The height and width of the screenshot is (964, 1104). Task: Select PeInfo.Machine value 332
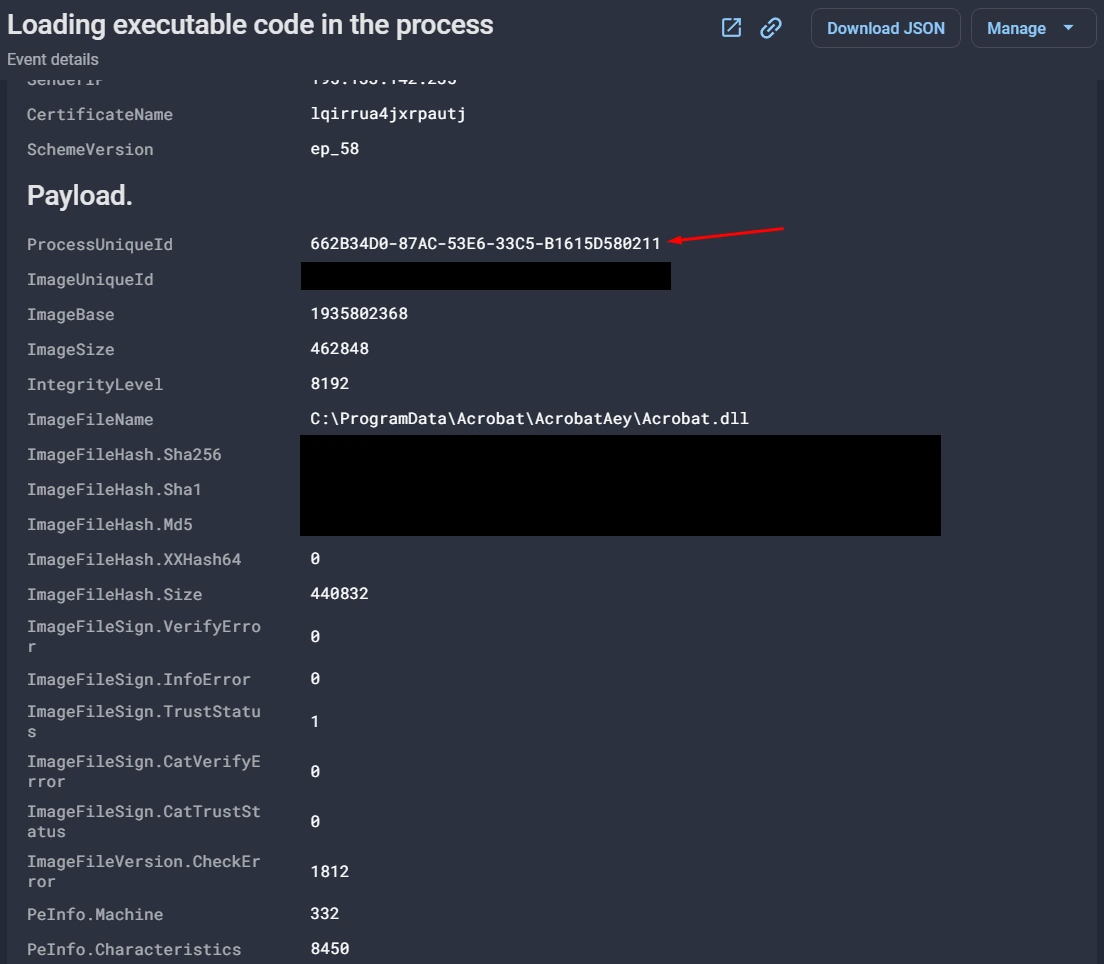pos(325,914)
